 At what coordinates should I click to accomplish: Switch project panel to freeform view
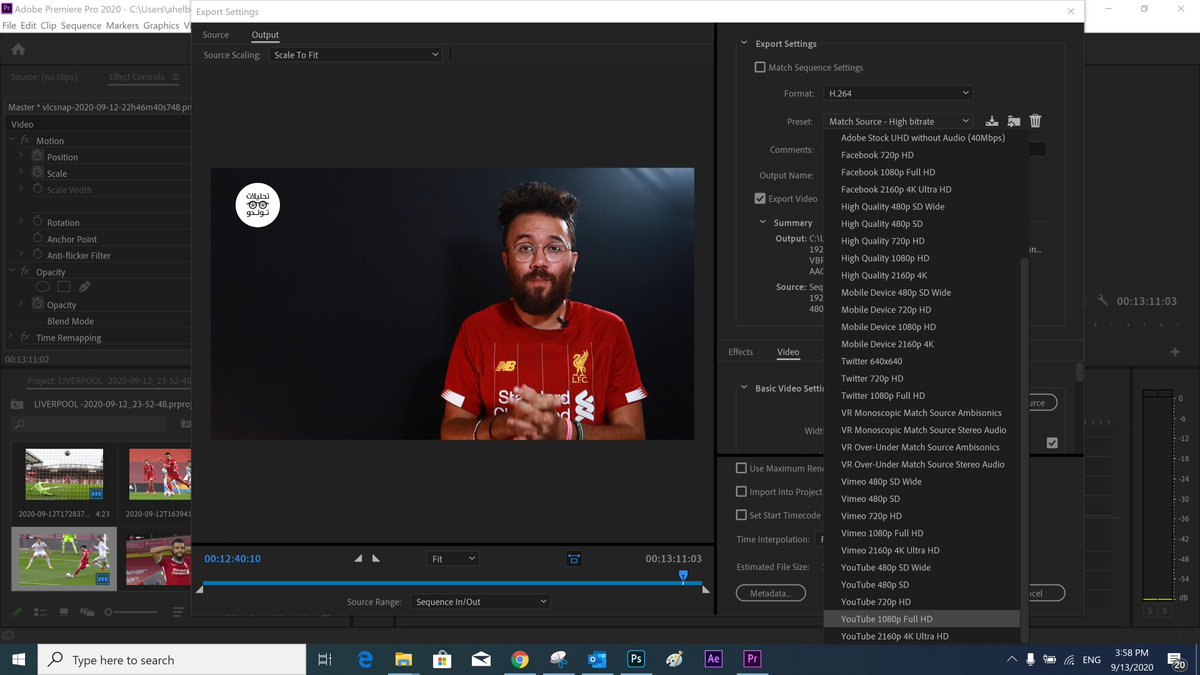click(86, 612)
